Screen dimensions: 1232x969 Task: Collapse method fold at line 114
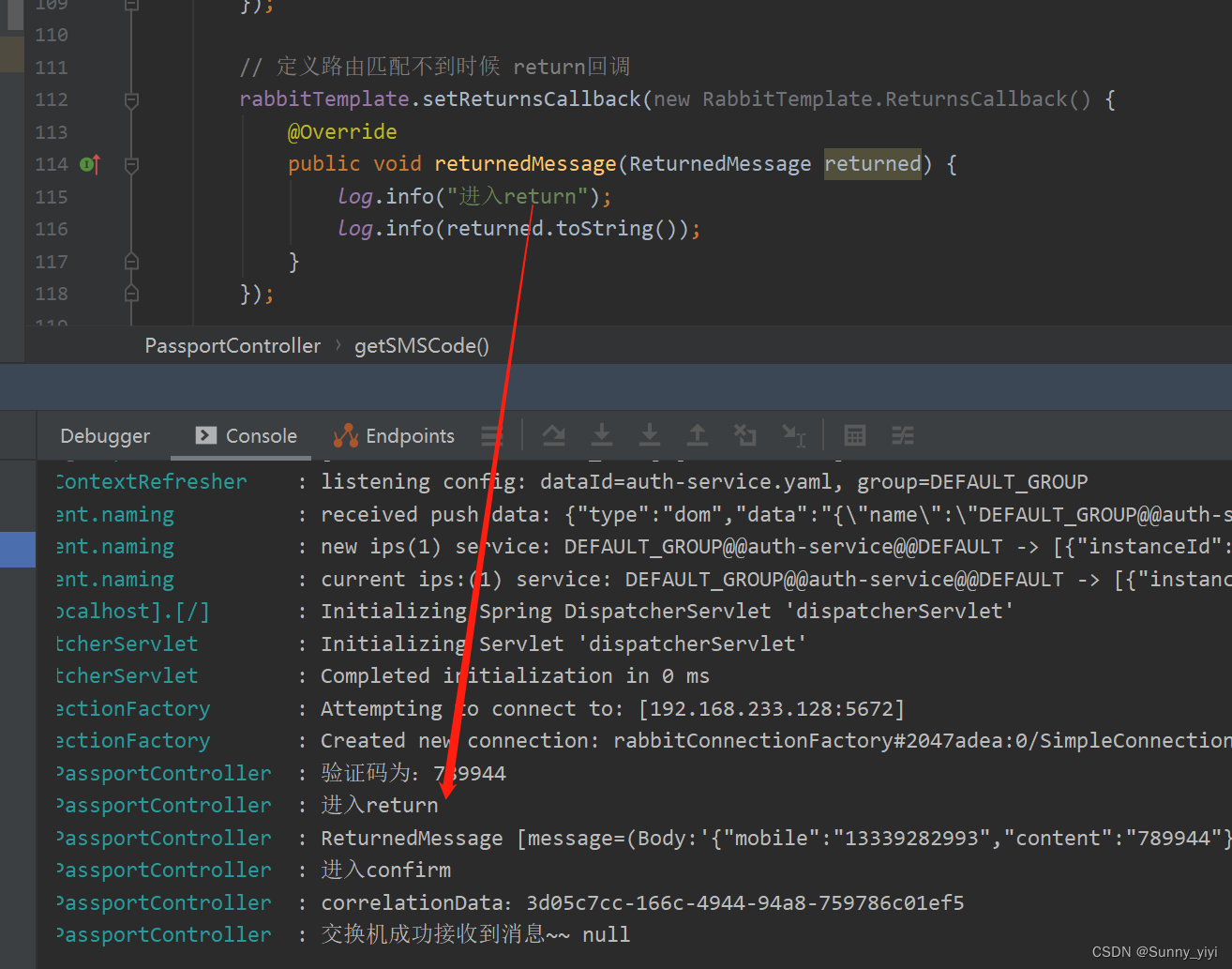131,165
